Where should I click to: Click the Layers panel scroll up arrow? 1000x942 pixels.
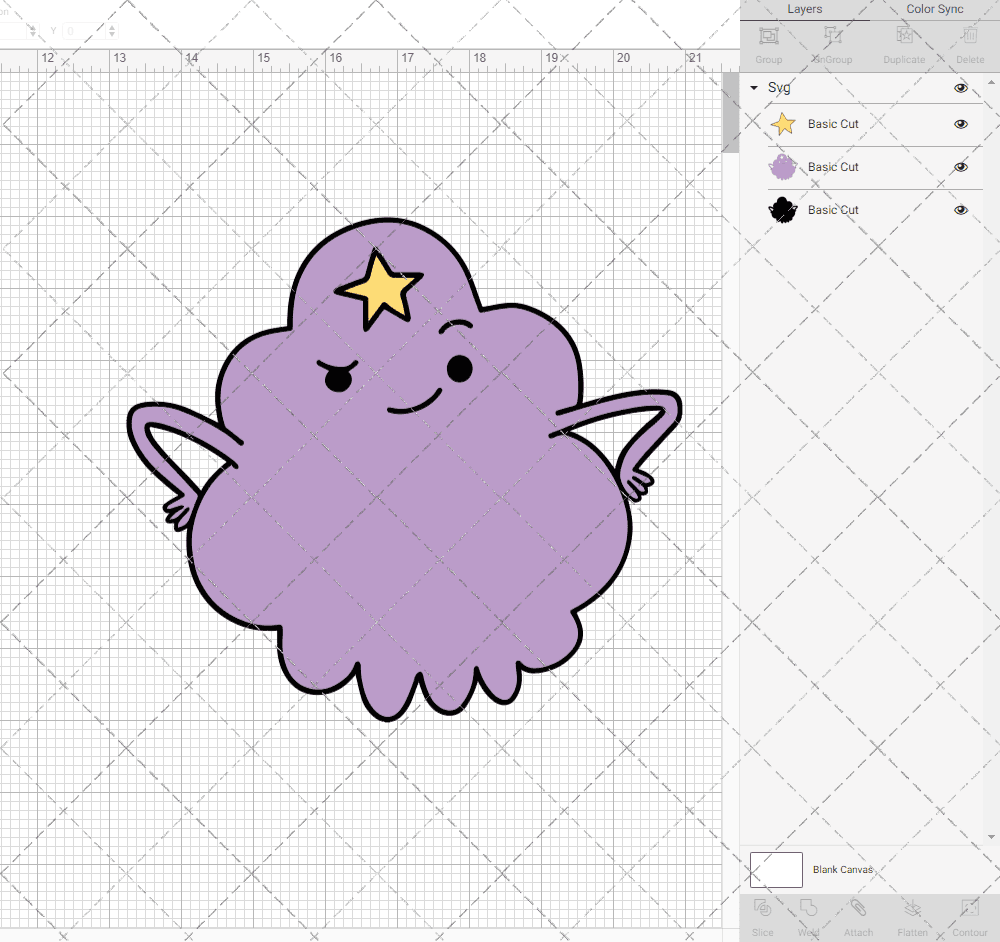[x=990, y=83]
